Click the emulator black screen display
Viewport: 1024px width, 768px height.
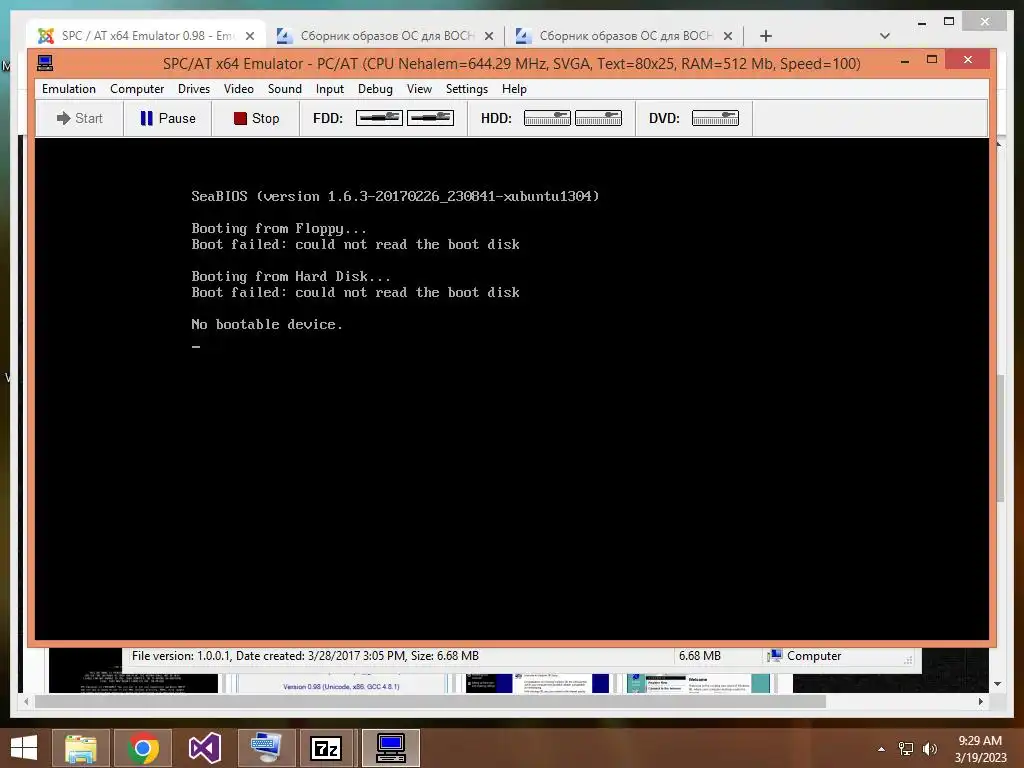click(511, 389)
